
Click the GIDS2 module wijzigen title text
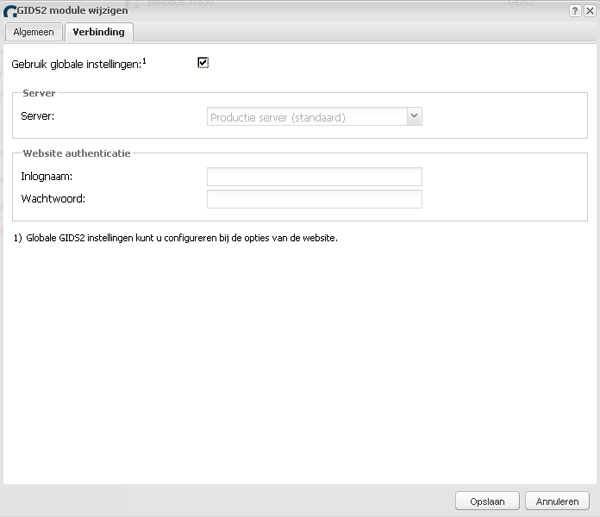(x=72, y=11)
